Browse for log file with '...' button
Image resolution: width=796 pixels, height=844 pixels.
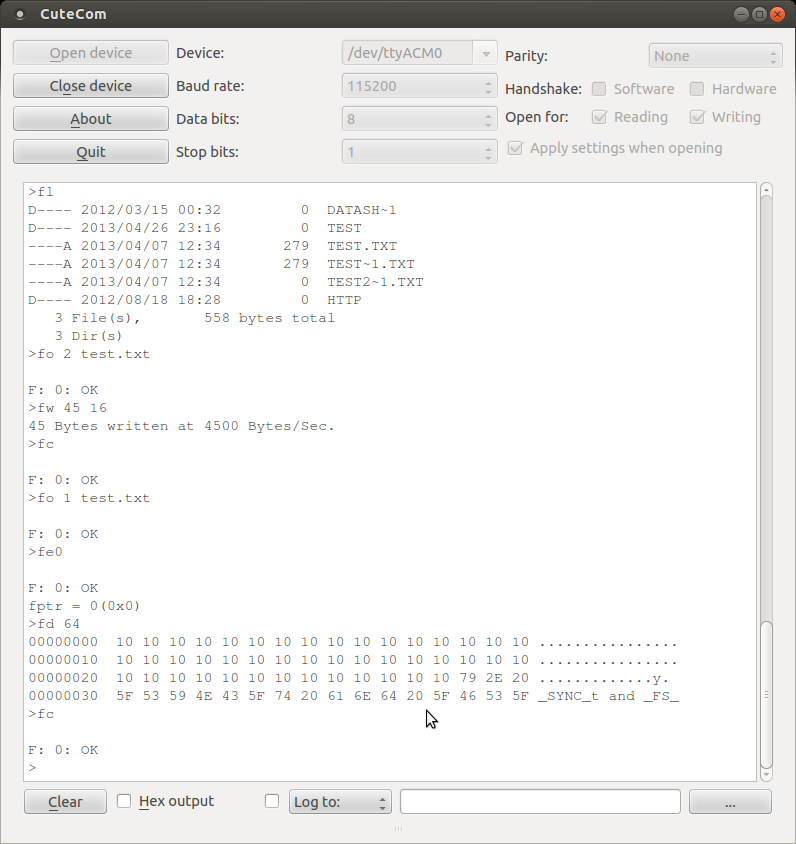tap(730, 802)
